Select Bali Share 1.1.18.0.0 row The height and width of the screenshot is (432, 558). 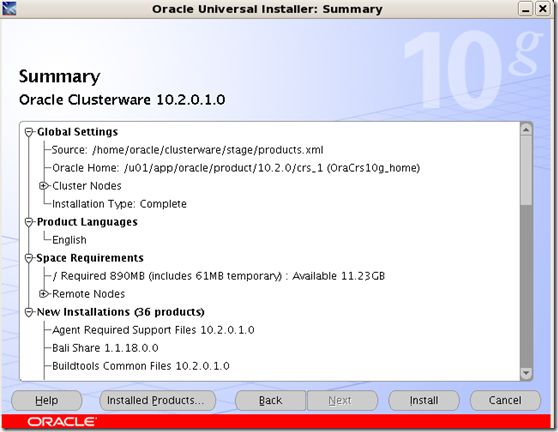105,348
